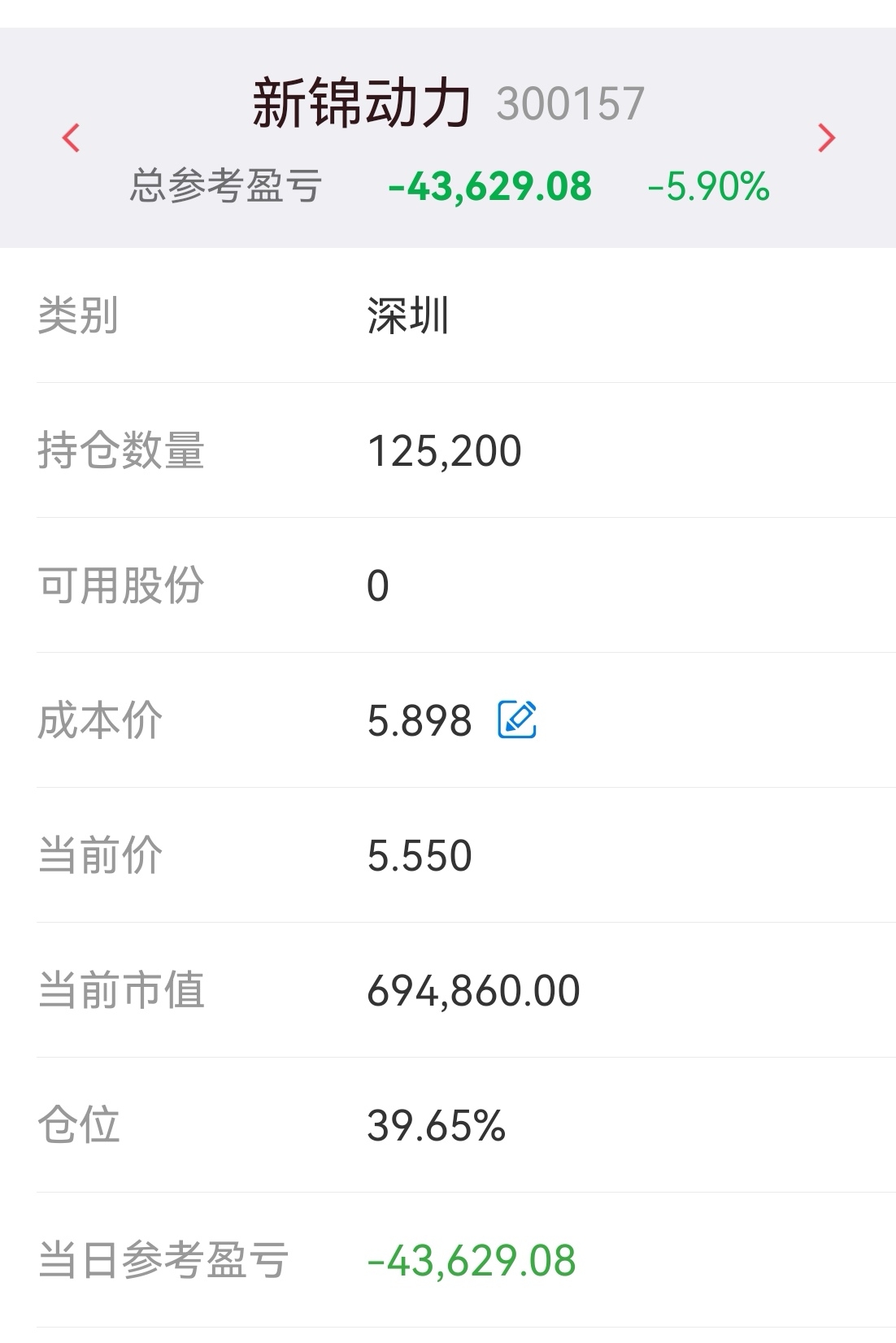Go to next stock with right arrow

[x=826, y=138]
